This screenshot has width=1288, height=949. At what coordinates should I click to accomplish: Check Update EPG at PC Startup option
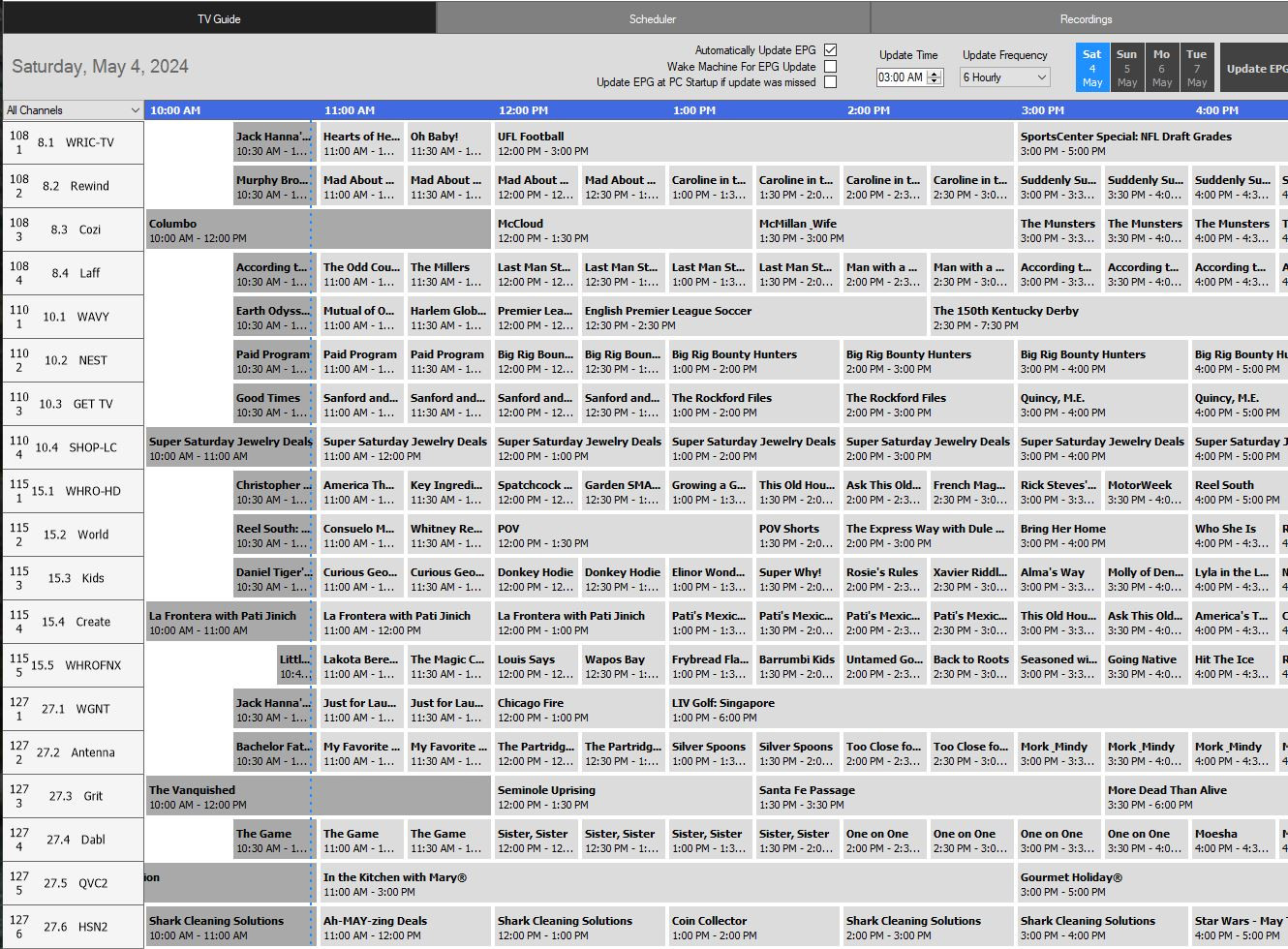[830, 82]
